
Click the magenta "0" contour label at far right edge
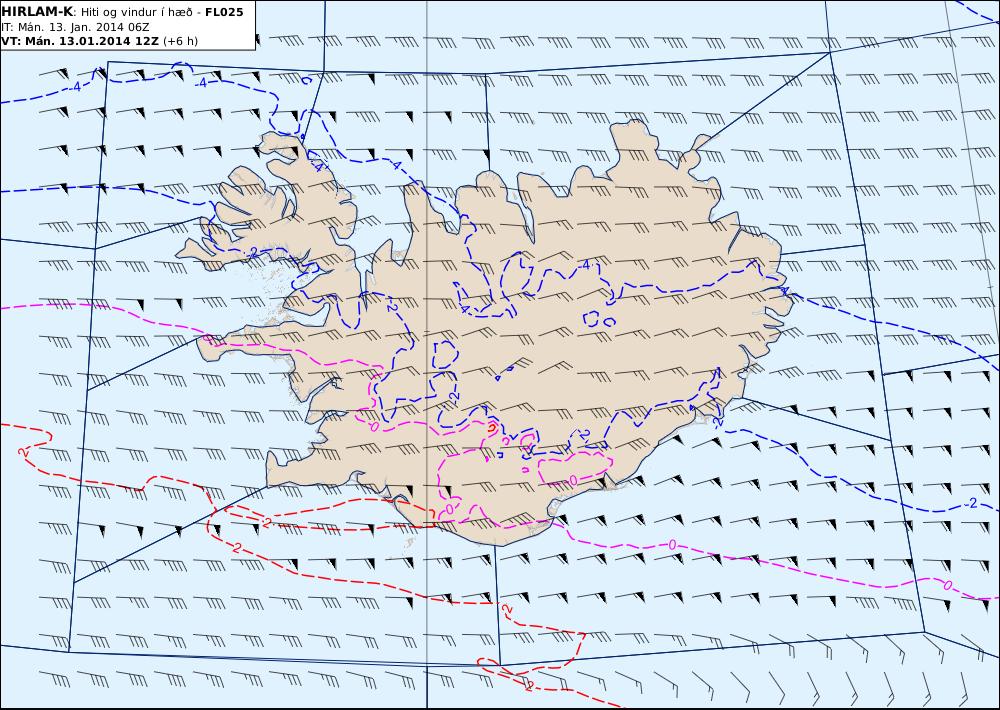pos(947,585)
